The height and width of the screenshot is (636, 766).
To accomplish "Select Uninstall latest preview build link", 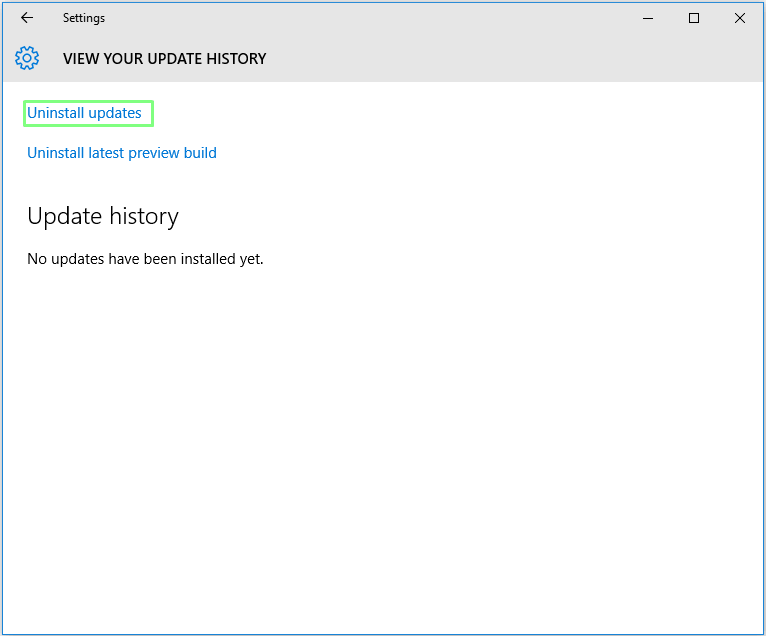I will [122, 153].
